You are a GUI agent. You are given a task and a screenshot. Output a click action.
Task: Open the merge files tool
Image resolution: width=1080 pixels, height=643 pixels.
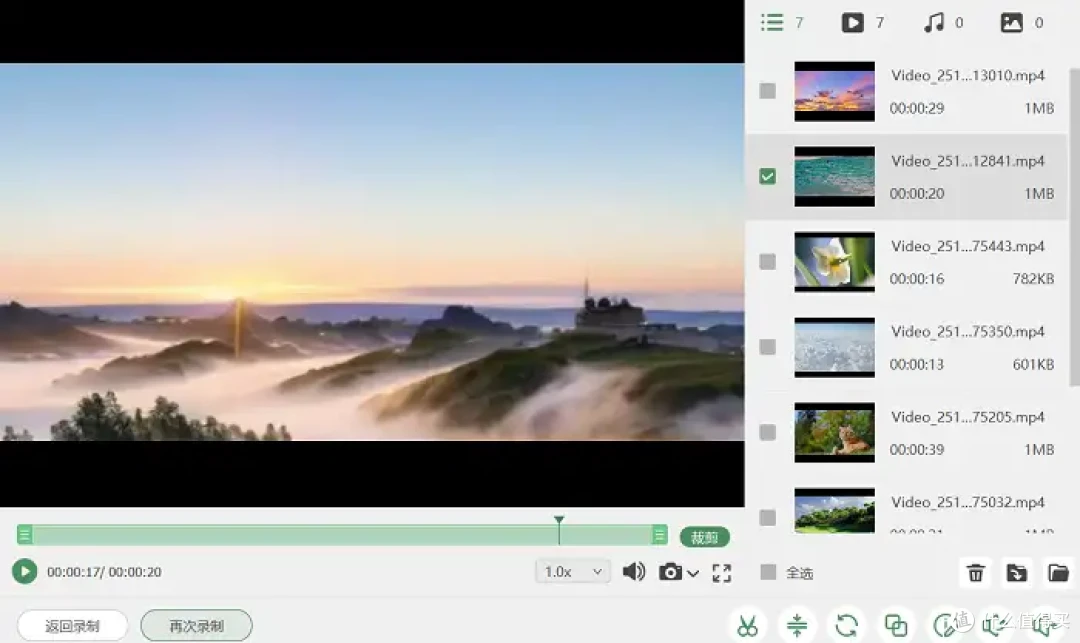[896, 626]
